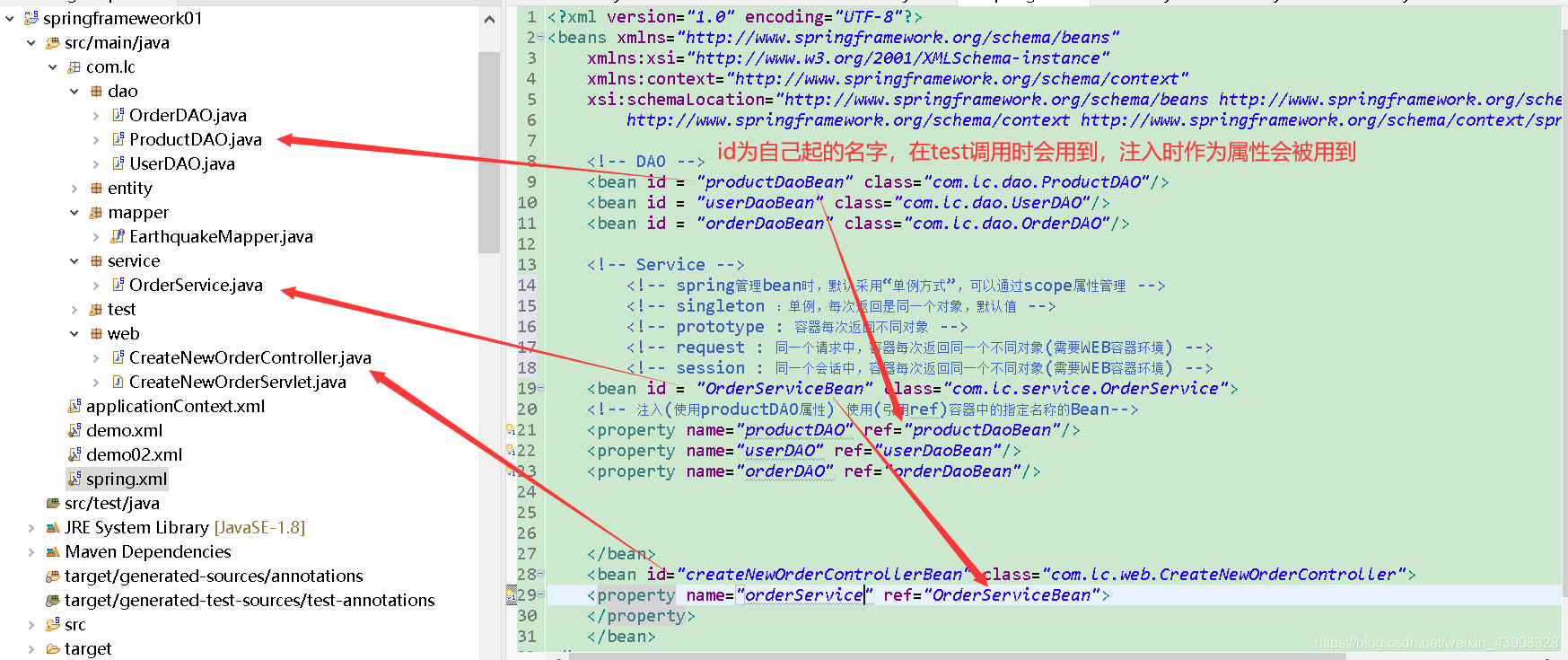The image size is (1568, 660).
Task: Fold the beans element at line 2
Action: tap(540, 37)
